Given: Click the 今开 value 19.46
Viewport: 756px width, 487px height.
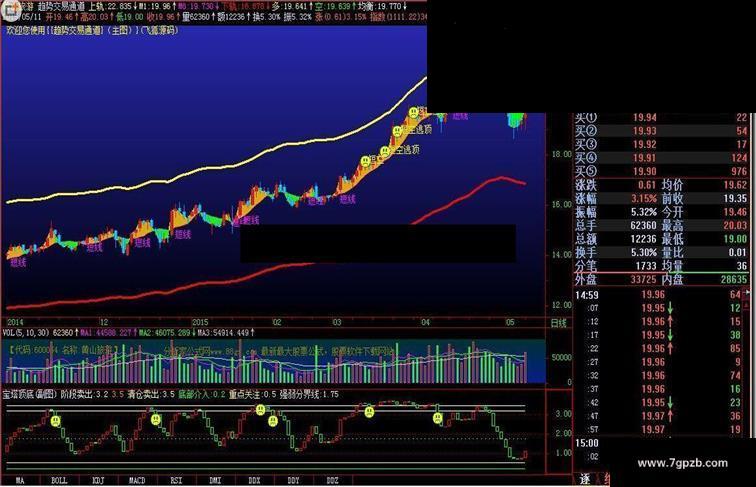Looking at the screenshot, I should (735, 212).
